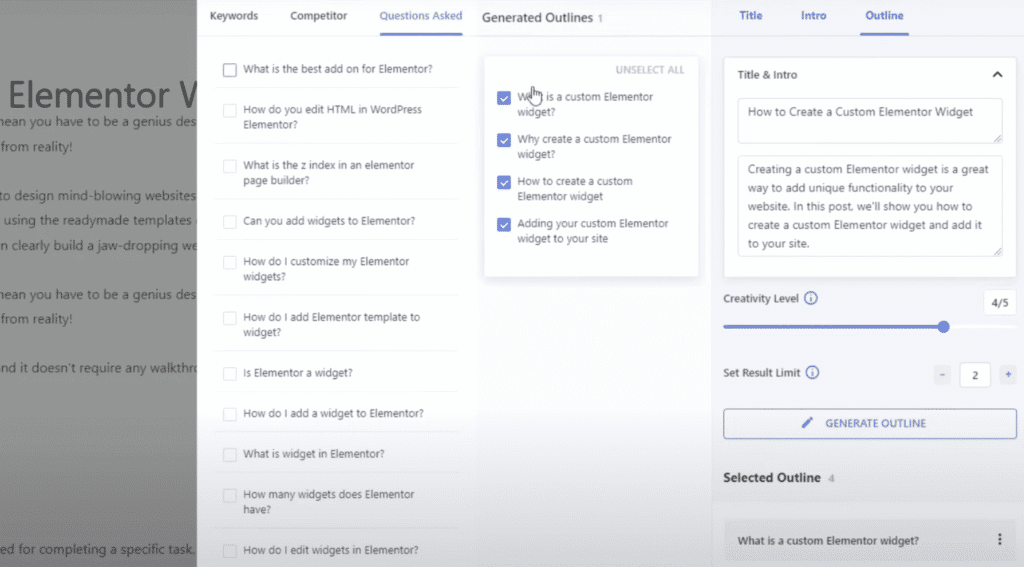This screenshot has height=567, width=1024.
Task: Click the intro text area
Action: click(869, 206)
